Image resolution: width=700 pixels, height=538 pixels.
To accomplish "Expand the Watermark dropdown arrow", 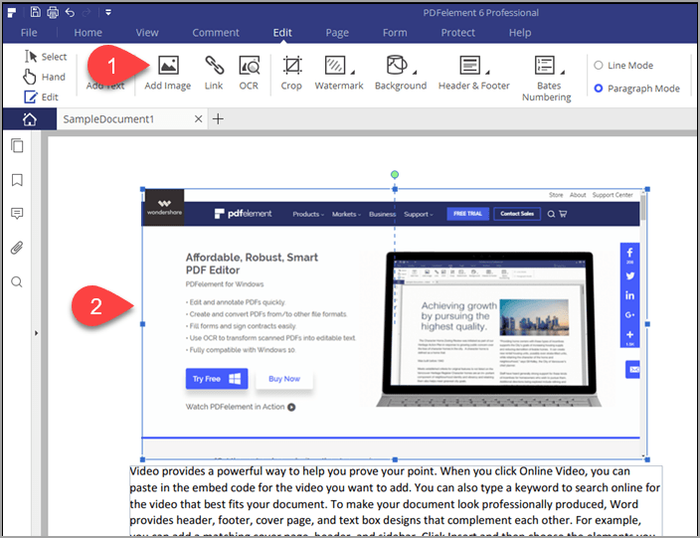I will 353,72.
